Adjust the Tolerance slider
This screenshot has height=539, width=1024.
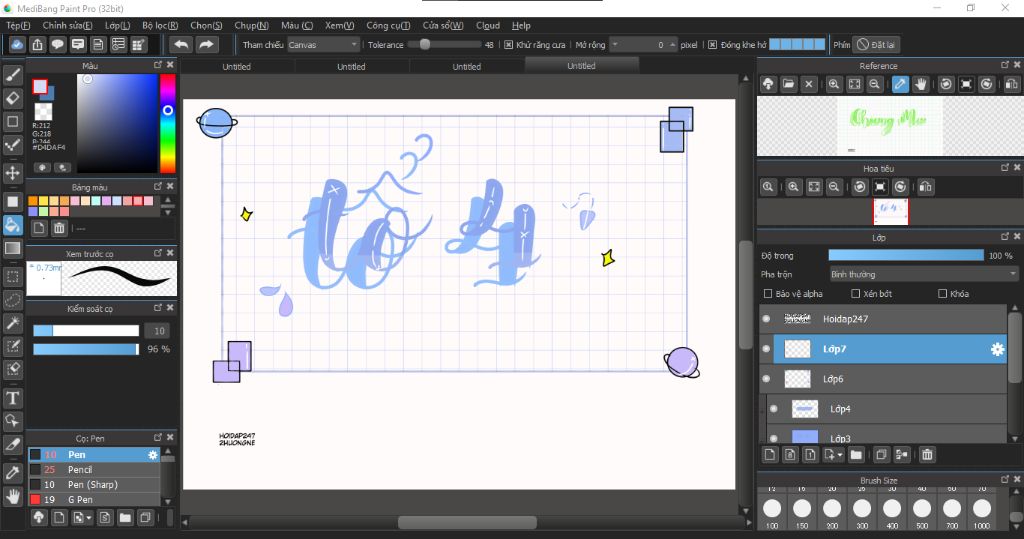tap(443, 45)
